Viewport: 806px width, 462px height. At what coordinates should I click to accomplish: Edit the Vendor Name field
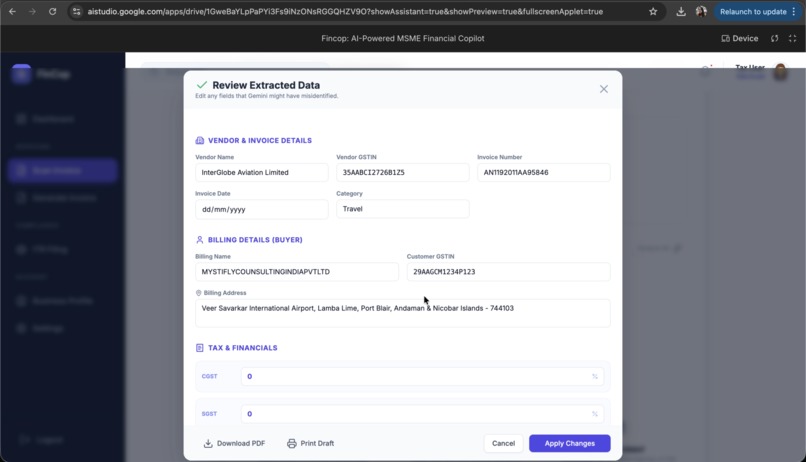(x=262, y=172)
